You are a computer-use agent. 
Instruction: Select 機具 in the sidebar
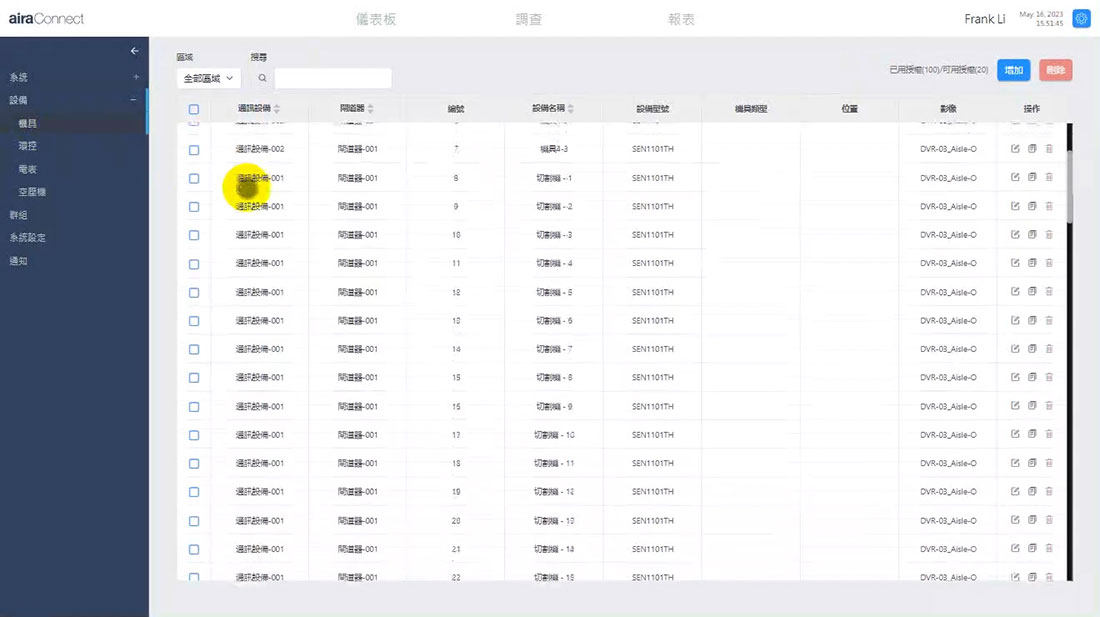27,123
